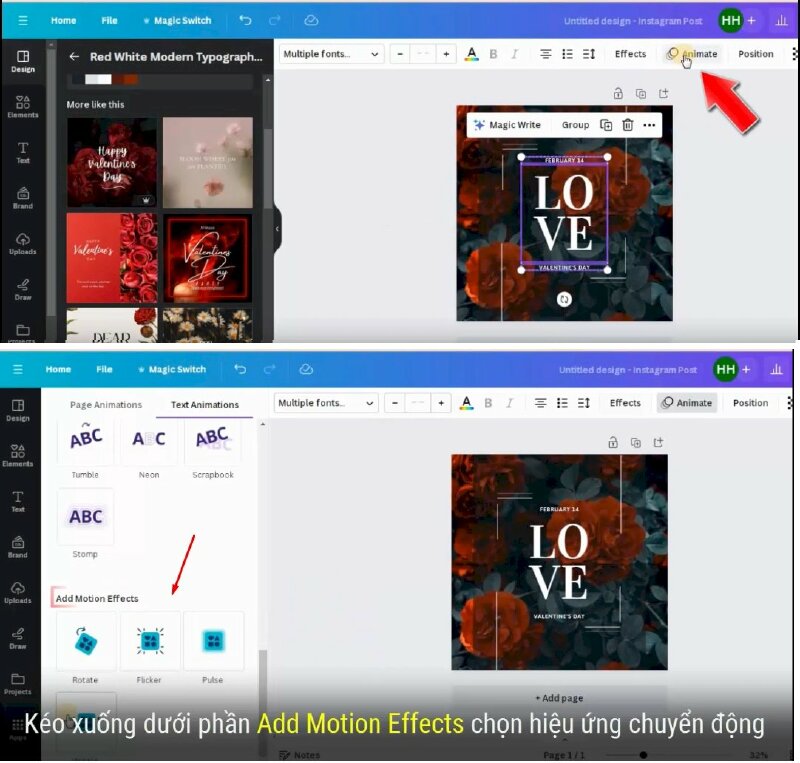
Task: Apply the Pulse animation
Action: 212,641
